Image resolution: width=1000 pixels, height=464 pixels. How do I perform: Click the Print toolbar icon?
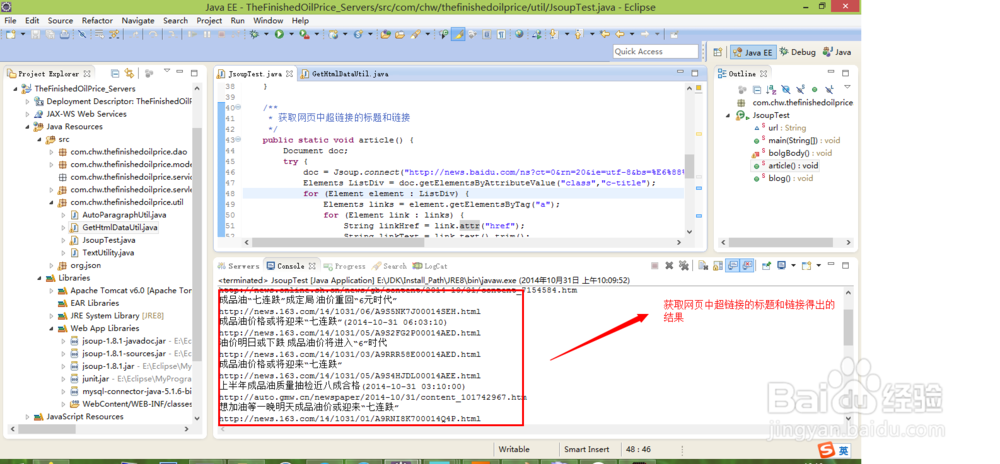[65, 34]
